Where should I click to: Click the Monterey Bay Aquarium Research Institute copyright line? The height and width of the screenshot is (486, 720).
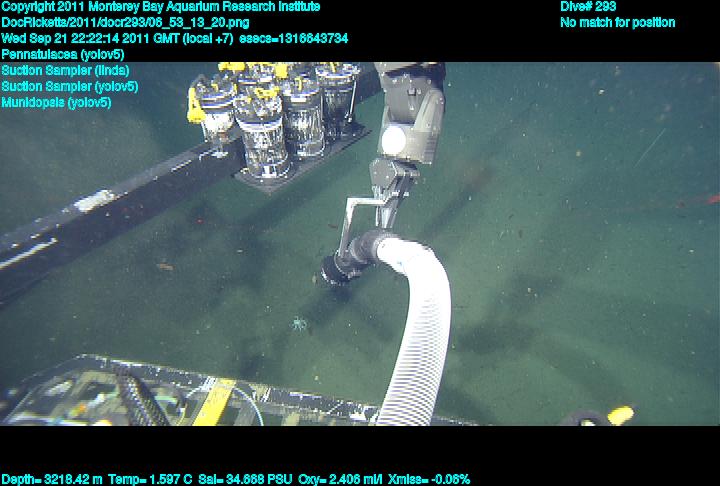tap(161, 7)
